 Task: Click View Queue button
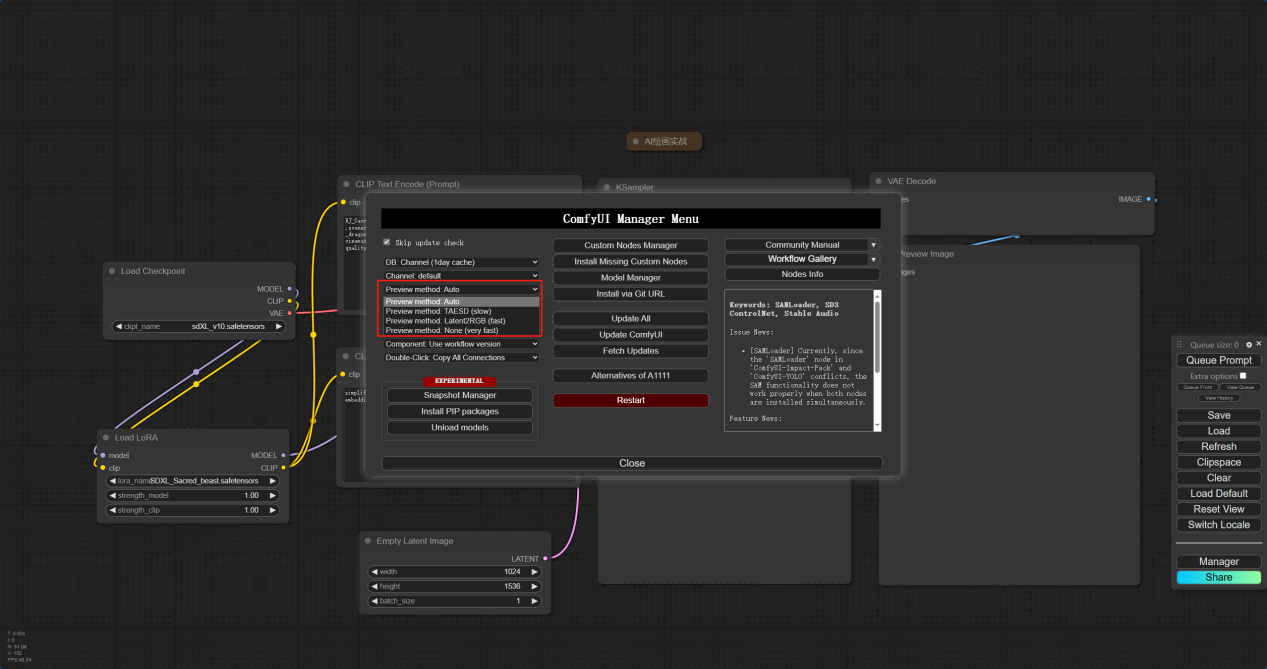coord(1240,387)
